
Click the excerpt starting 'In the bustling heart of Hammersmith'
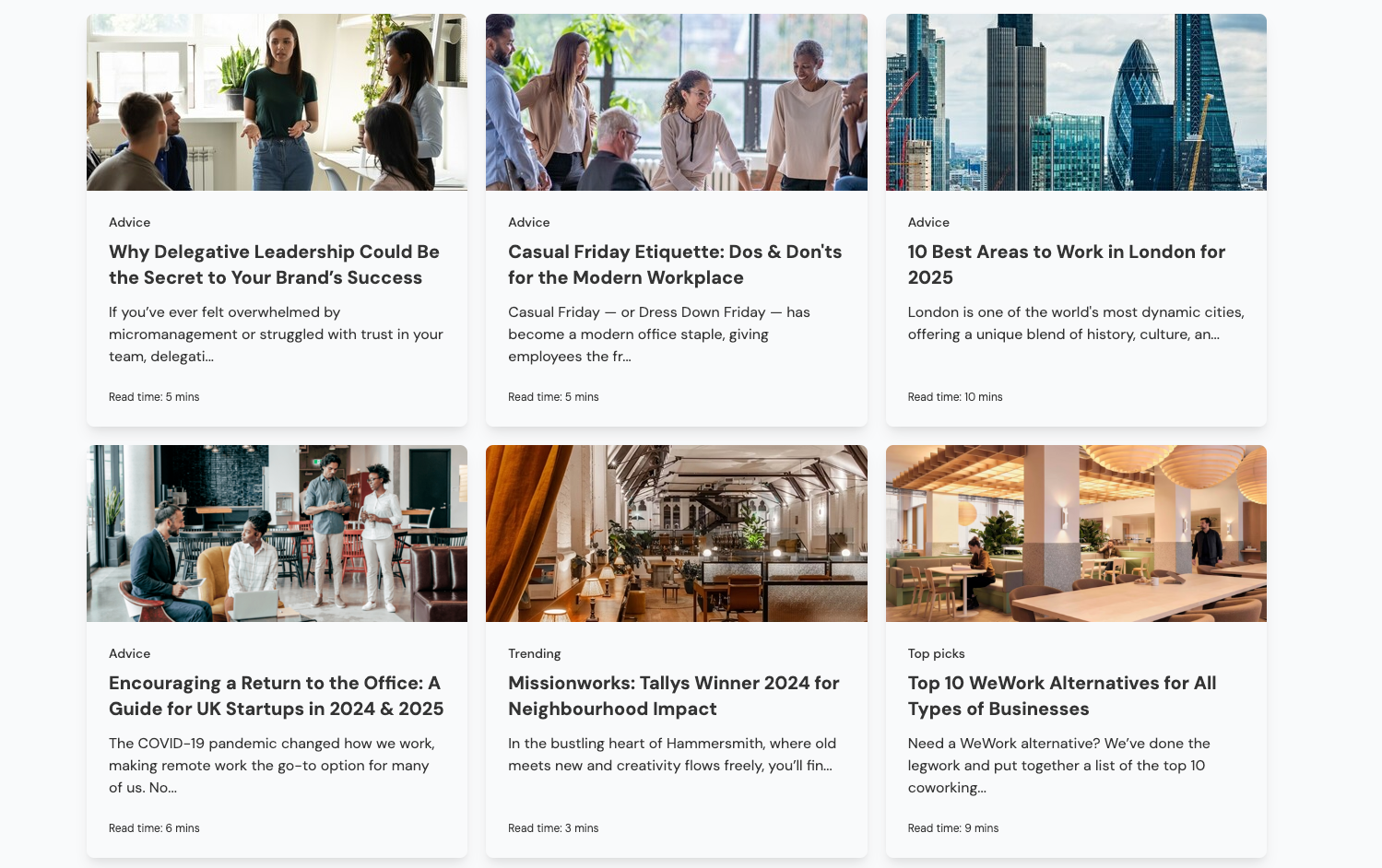coord(672,755)
